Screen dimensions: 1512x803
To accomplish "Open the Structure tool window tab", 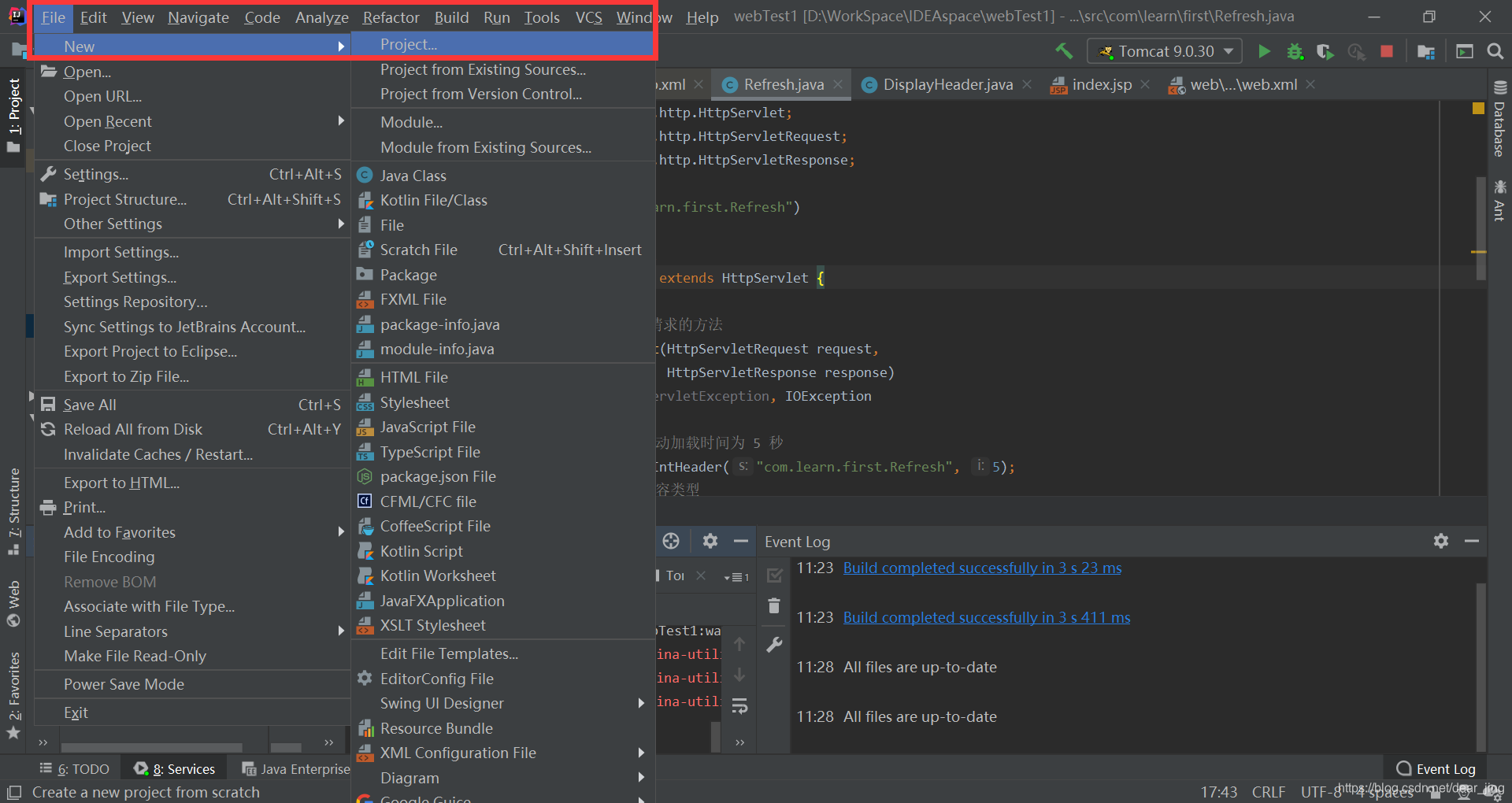I will 13,512.
